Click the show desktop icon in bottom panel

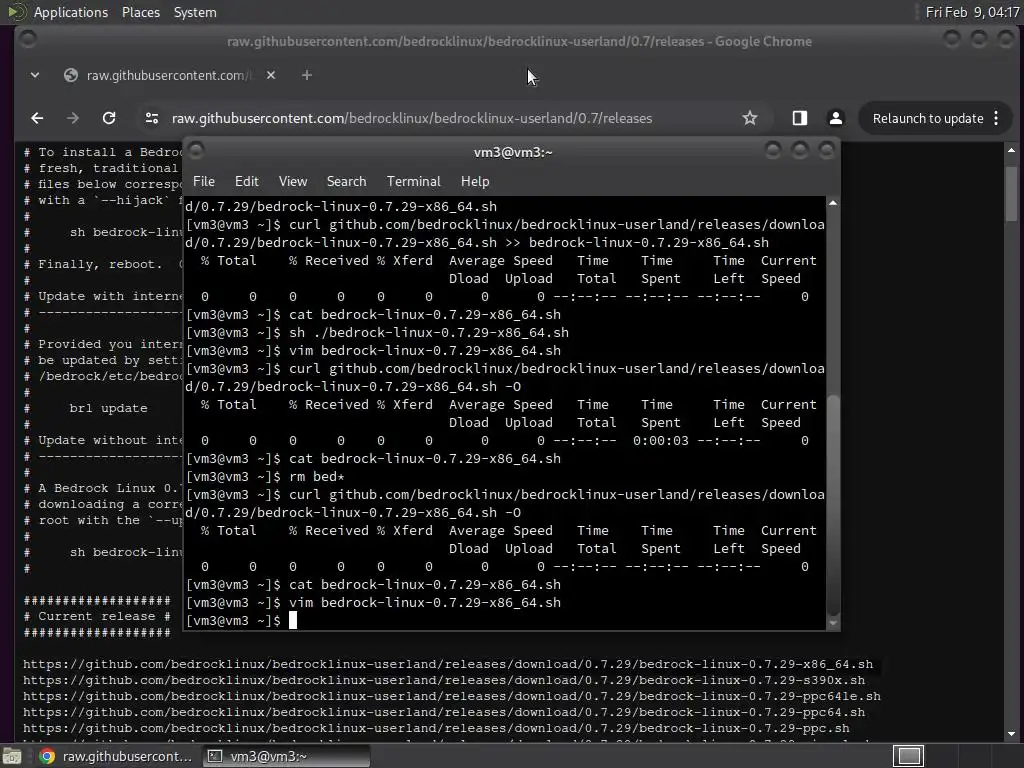(x=12, y=756)
